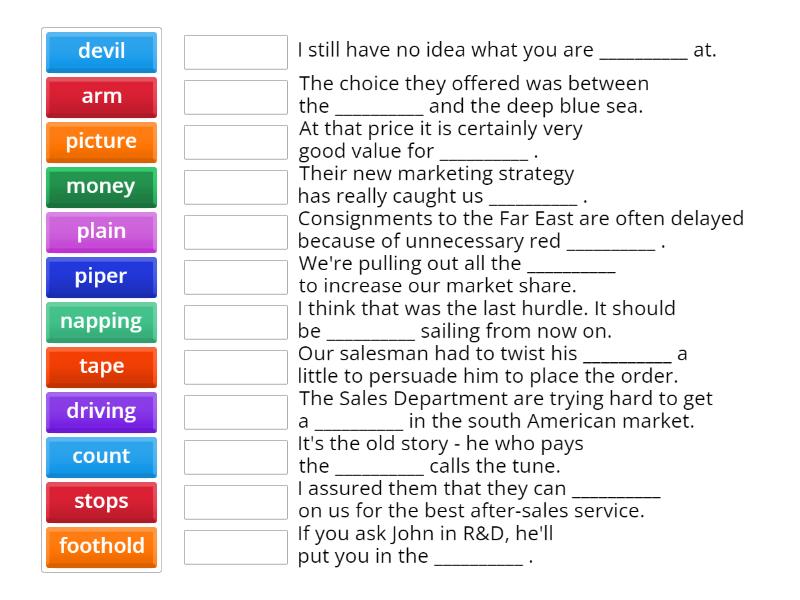Click the "arm" word tile
The image size is (800, 600).
(100, 97)
